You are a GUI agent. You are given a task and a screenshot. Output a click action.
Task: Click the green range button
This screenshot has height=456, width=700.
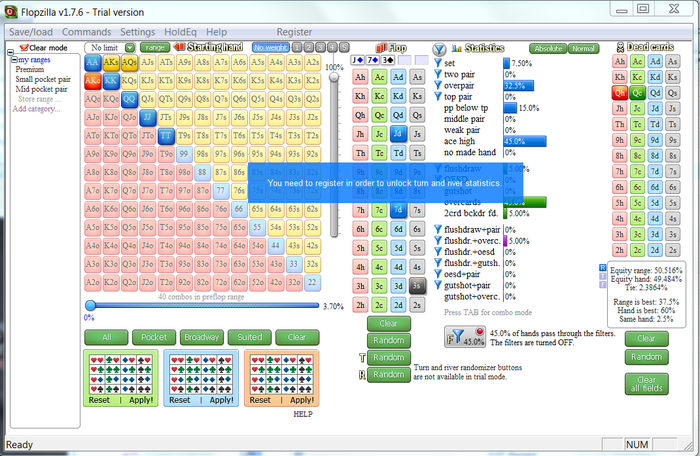(x=155, y=47)
